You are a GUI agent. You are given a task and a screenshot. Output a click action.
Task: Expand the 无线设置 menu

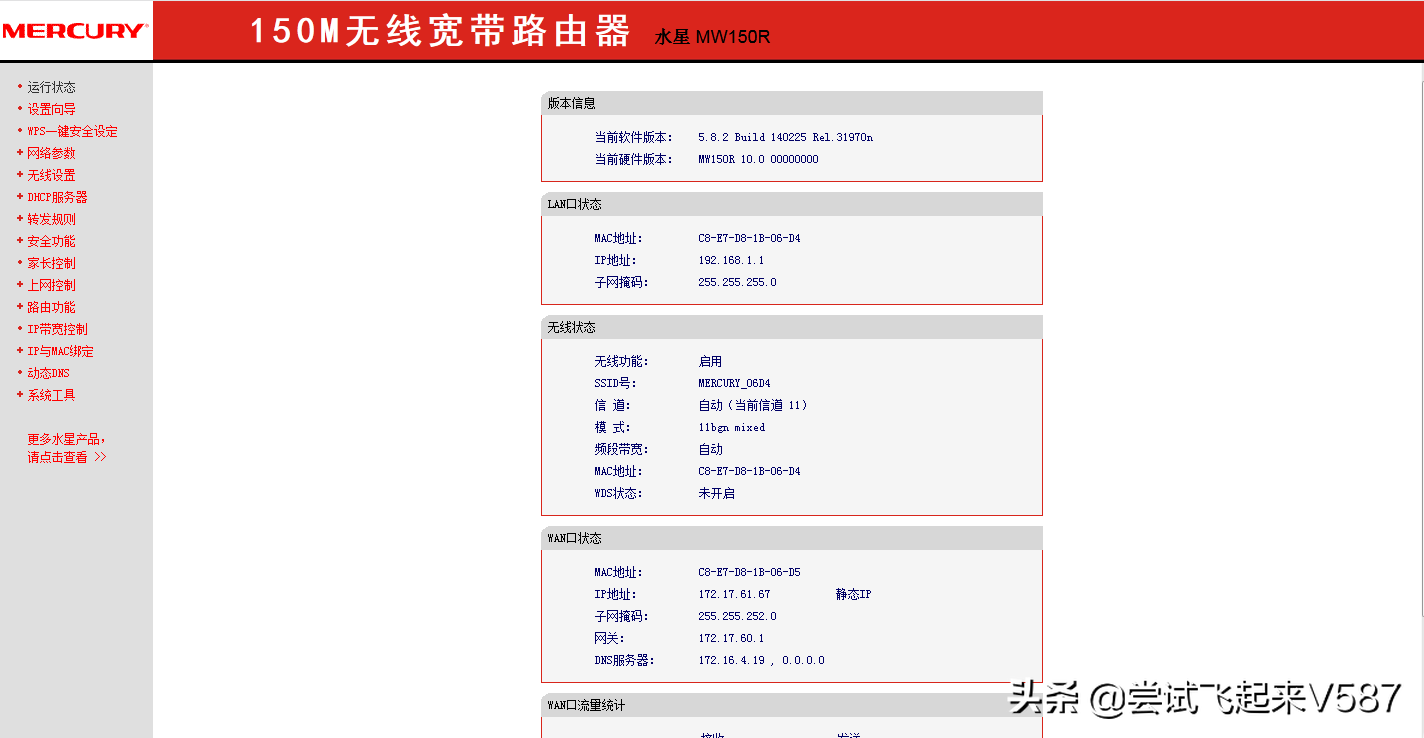51,175
